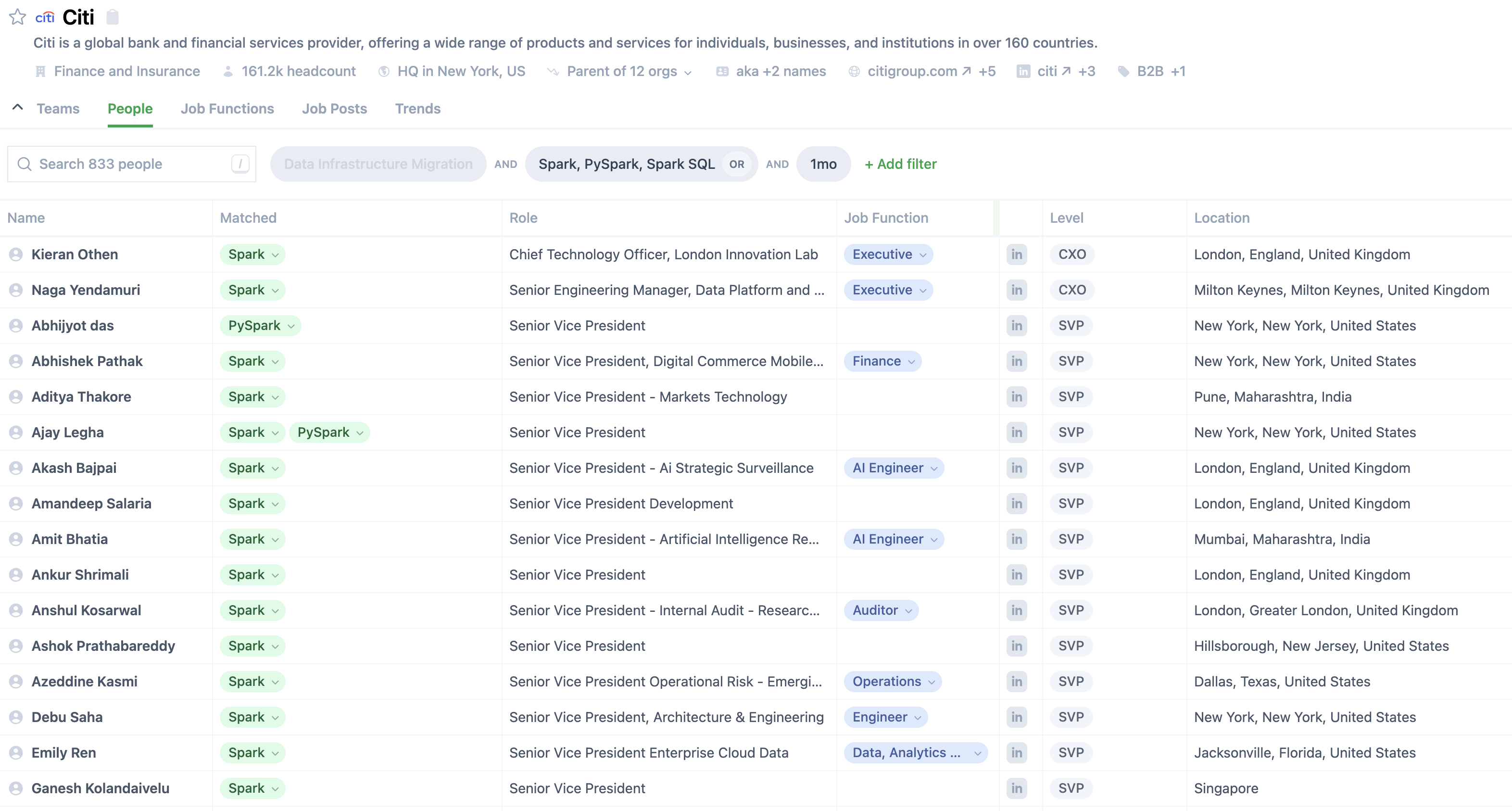Collapse the header with the caret
1512x811 pixels.
click(x=18, y=107)
